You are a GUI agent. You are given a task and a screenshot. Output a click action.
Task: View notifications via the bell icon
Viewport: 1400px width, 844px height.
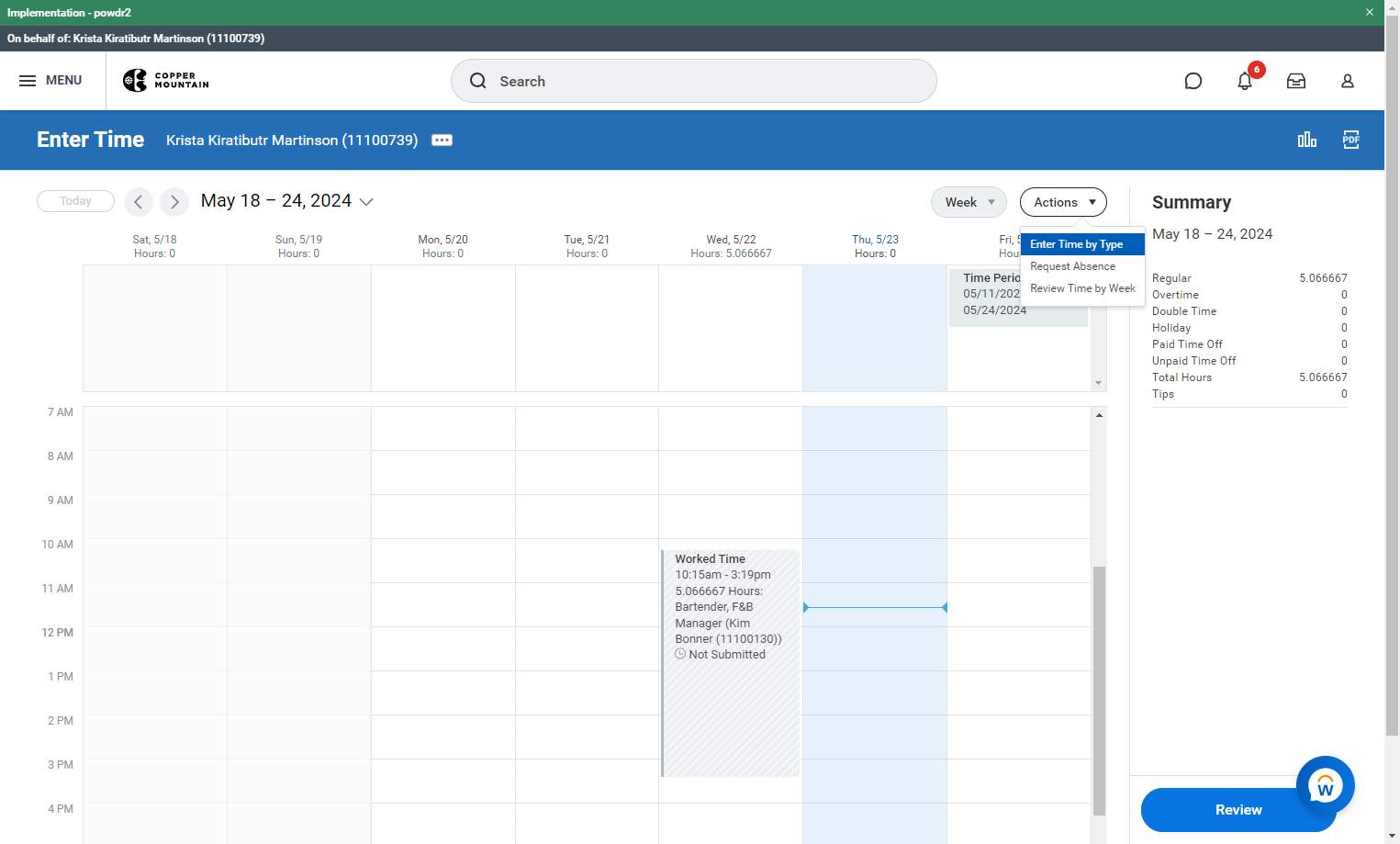pyautogui.click(x=1245, y=81)
